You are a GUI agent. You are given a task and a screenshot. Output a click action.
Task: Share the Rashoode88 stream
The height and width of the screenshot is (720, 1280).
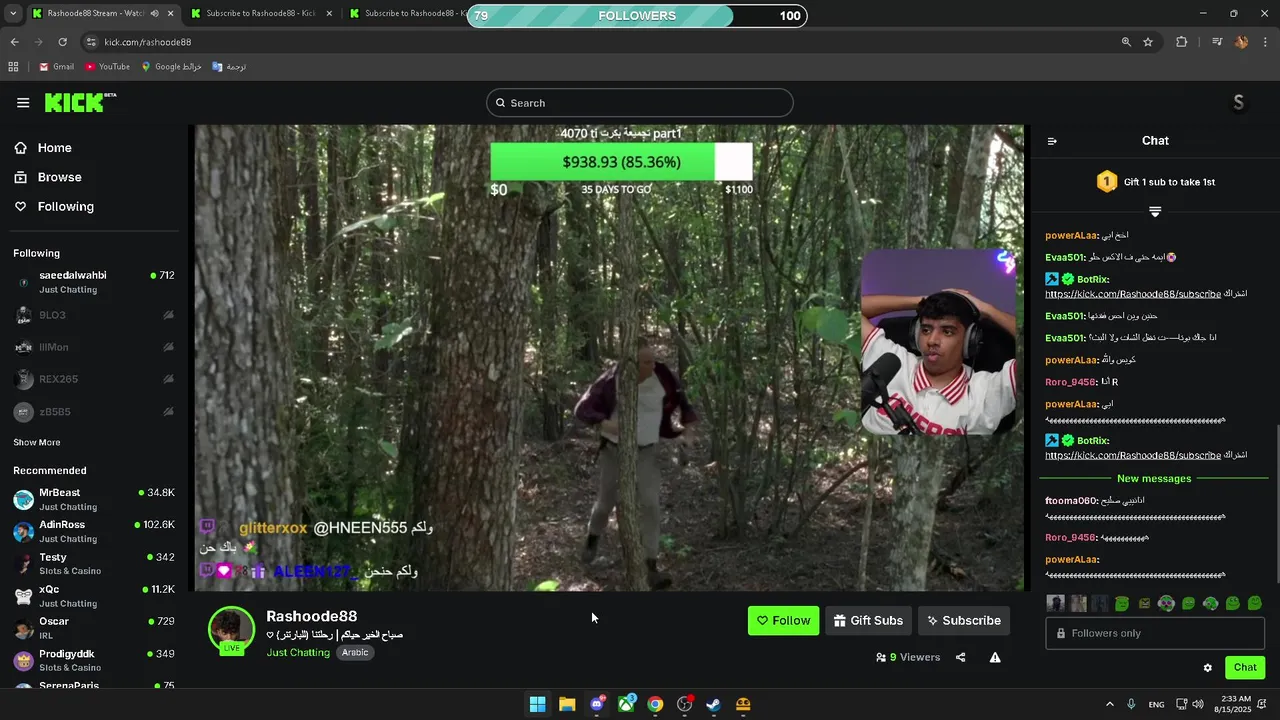click(x=961, y=657)
